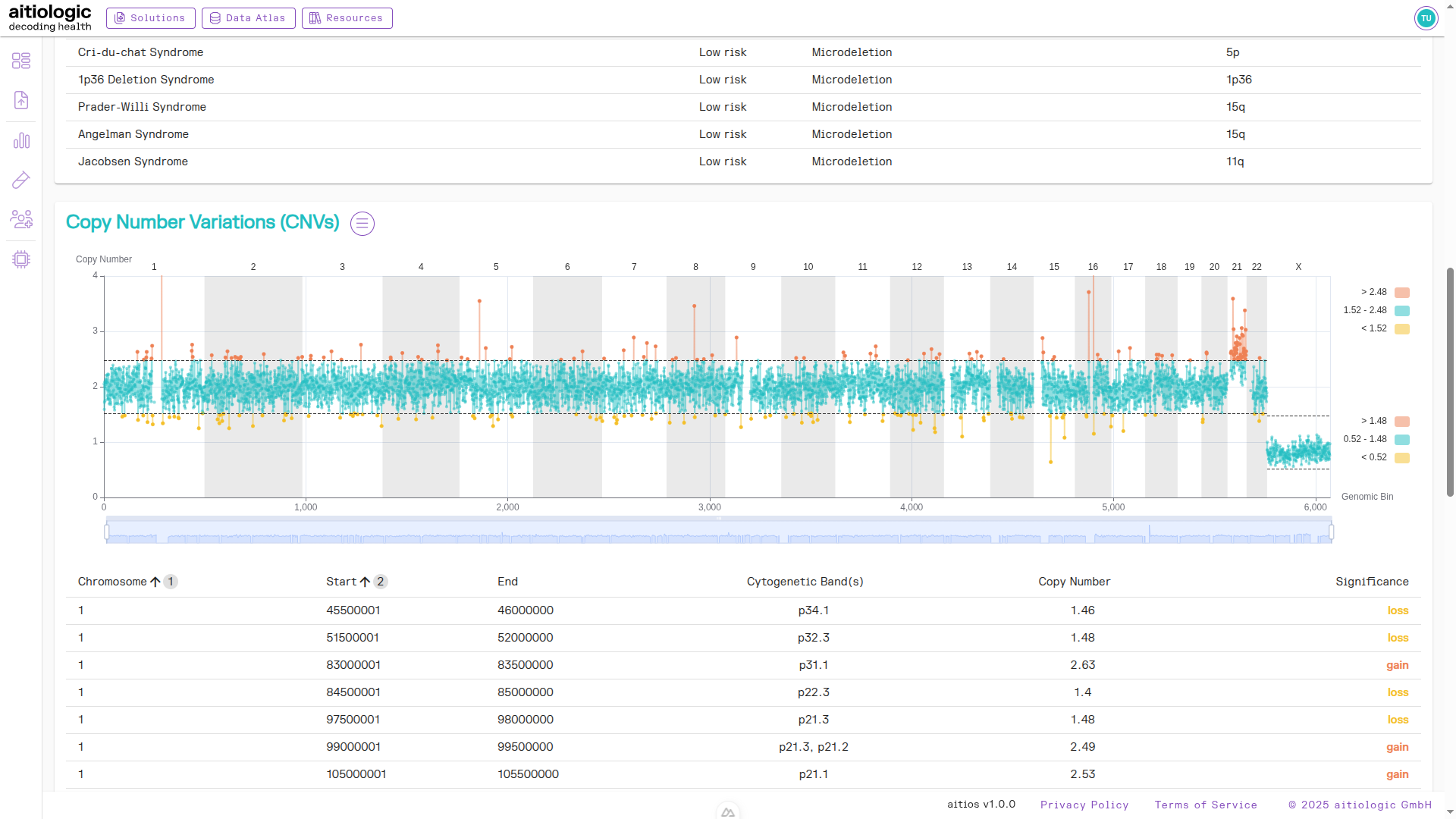
Task: Click the TU user avatar
Action: (x=1426, y=18)
